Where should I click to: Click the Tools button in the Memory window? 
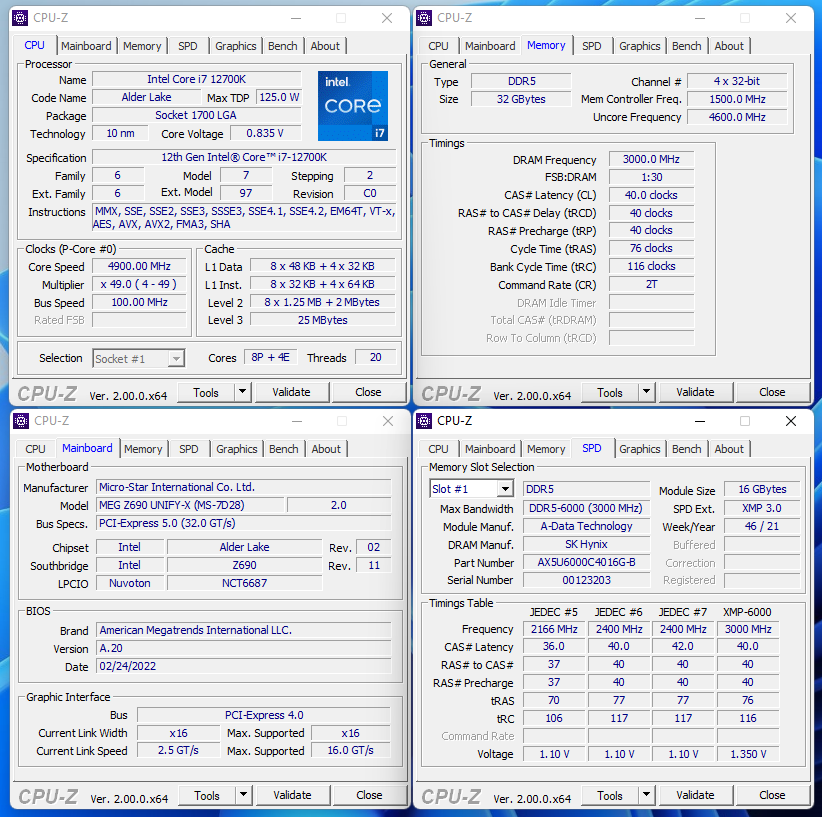coord(610,392)
